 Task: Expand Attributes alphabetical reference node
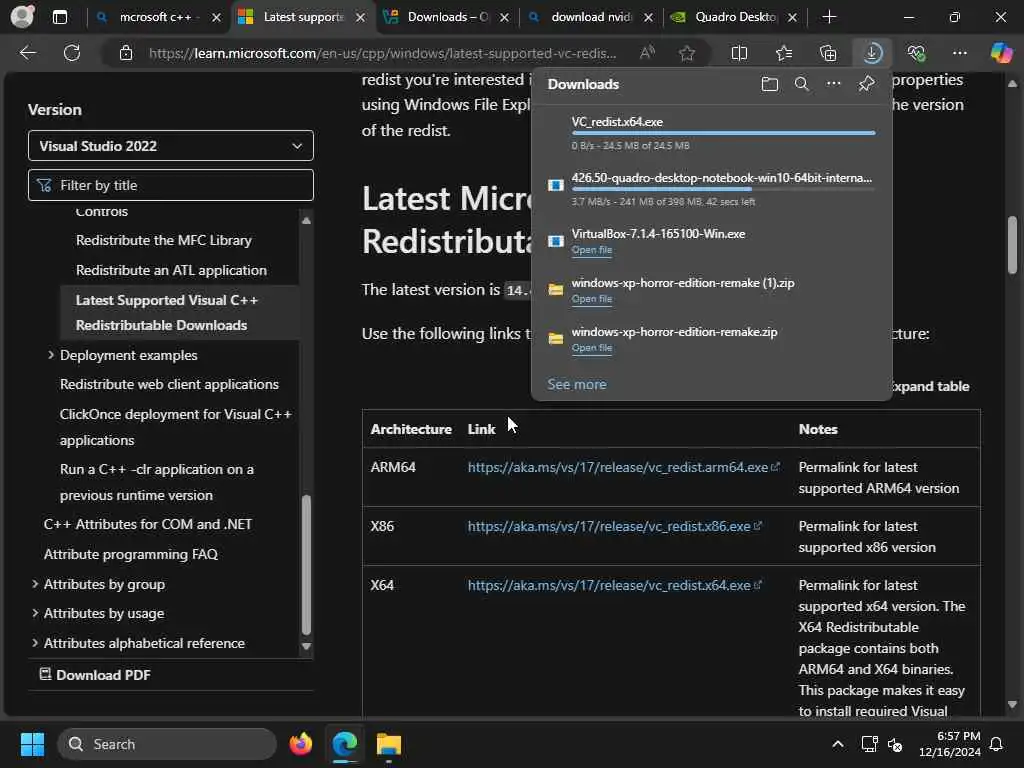(x=35, y=643)
